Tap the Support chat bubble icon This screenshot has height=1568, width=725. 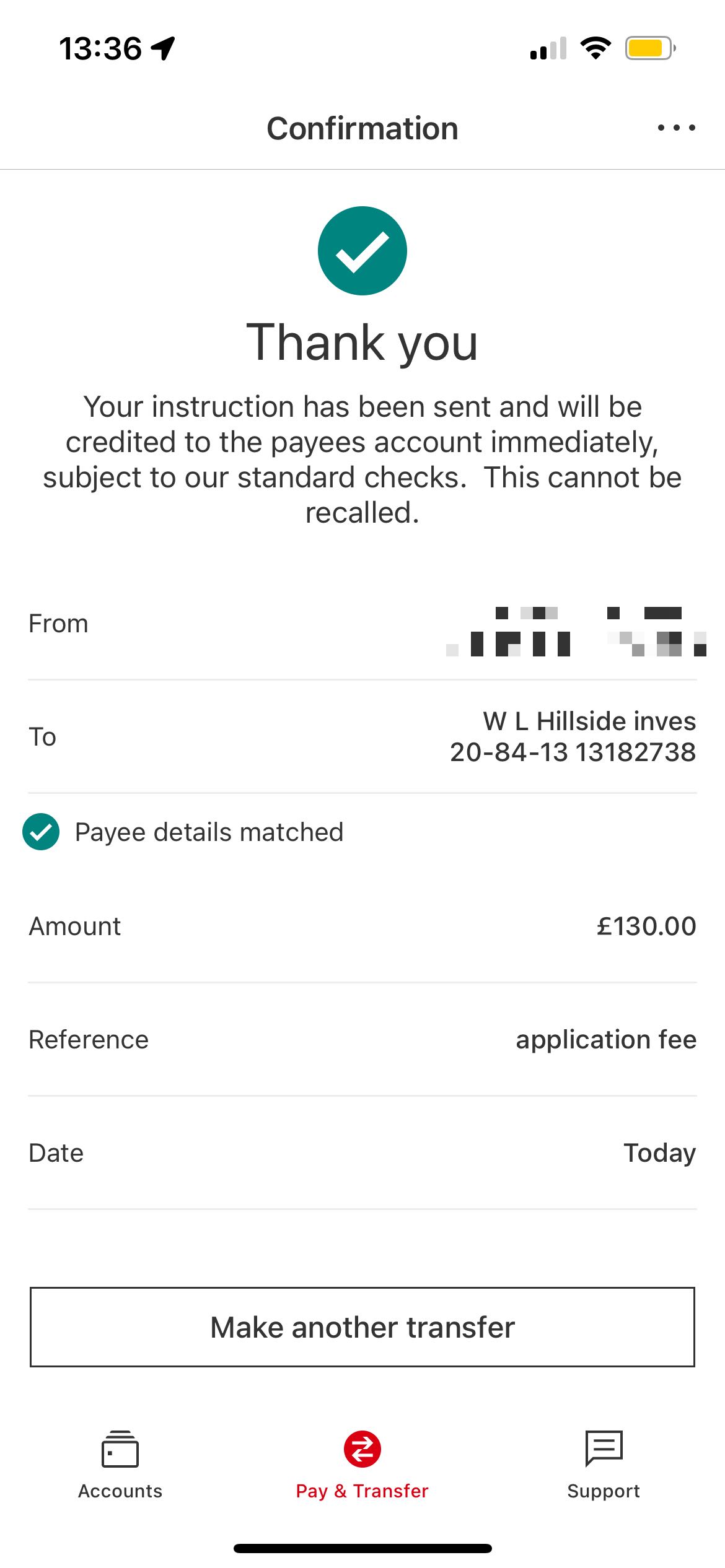click(604, 1449)
